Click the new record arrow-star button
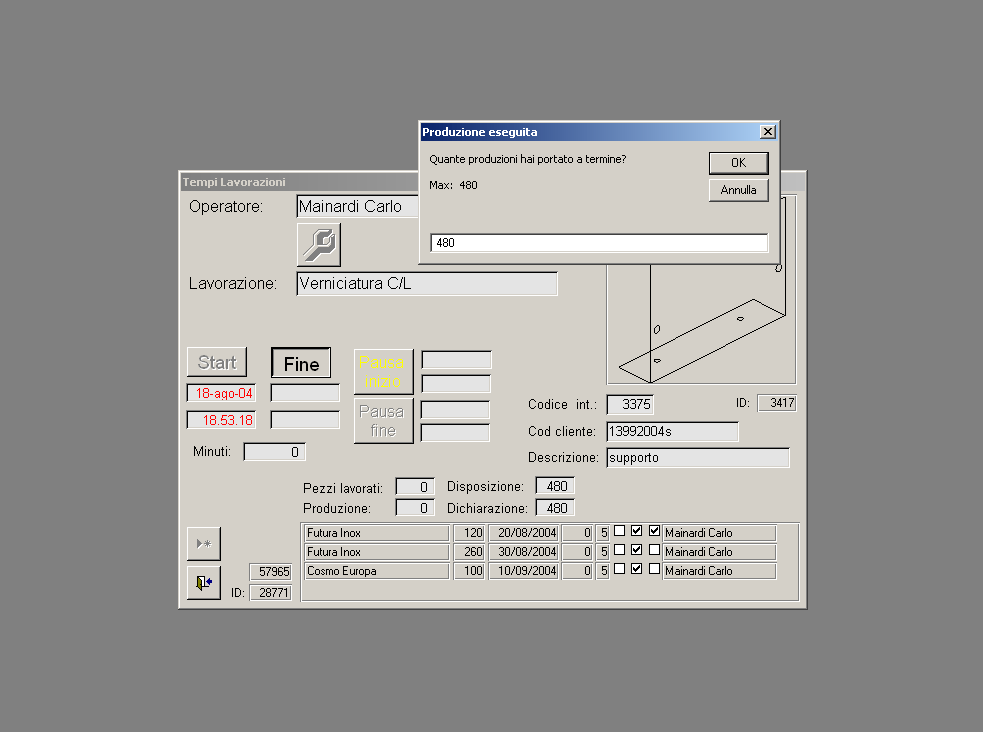This screenshot has height=732, width=983. pyautogui.click(x=204, y=543)
